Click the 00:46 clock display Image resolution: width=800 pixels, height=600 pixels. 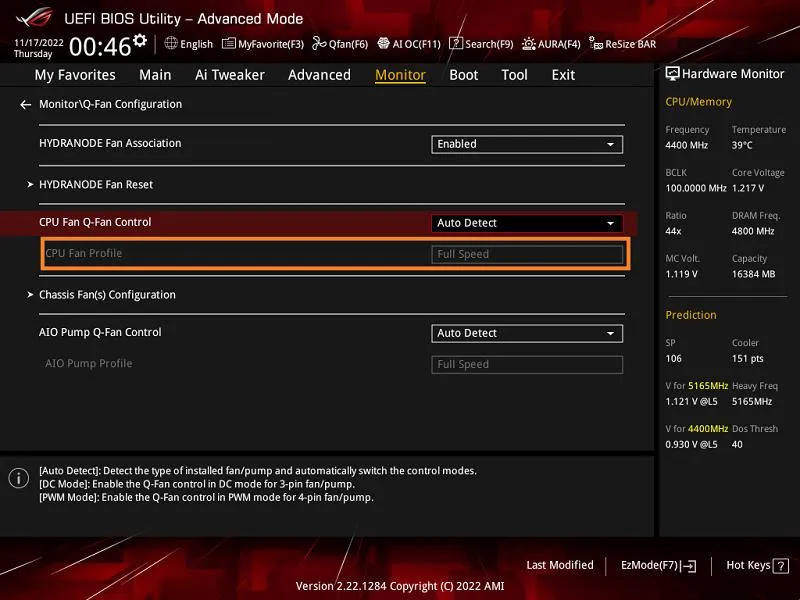[x=100, y=46]
